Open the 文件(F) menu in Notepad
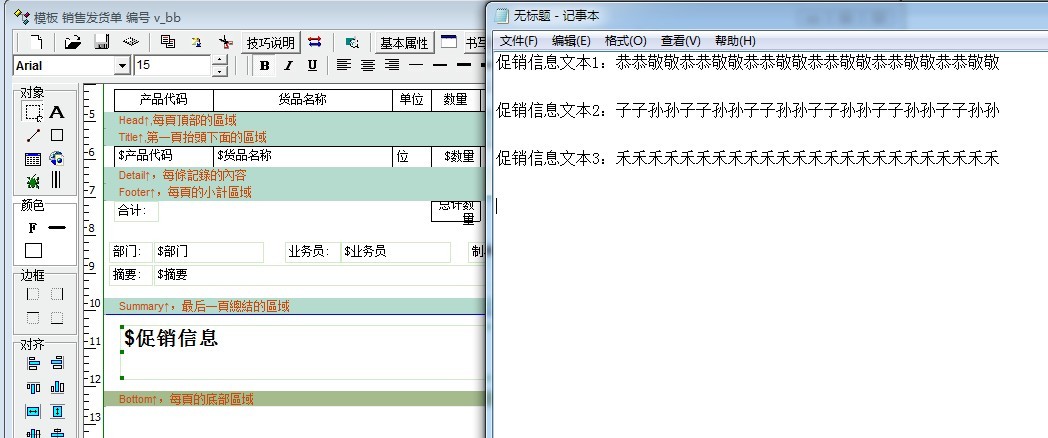The height and width of the screenshot is (438, 1048). coord(518,40)
